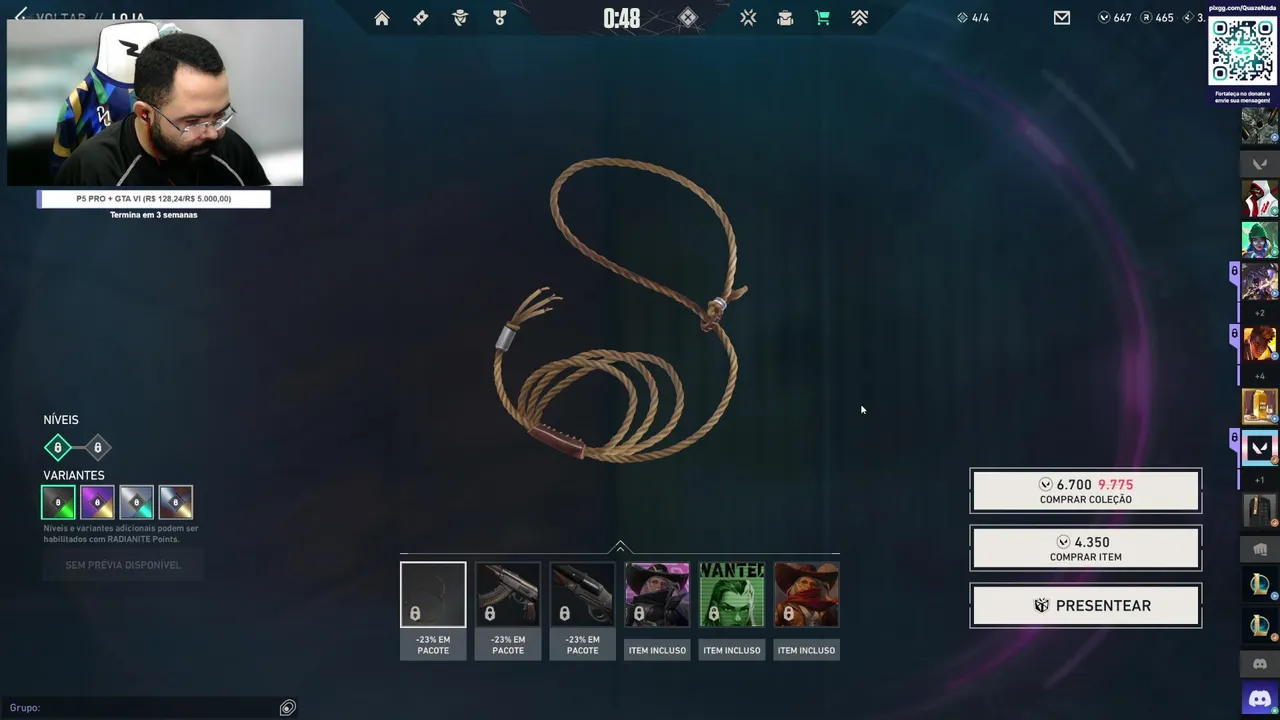1280x720 pixels.
Task: Click the fist icon in the sidebar
Action: click(x=1260, y=549)
